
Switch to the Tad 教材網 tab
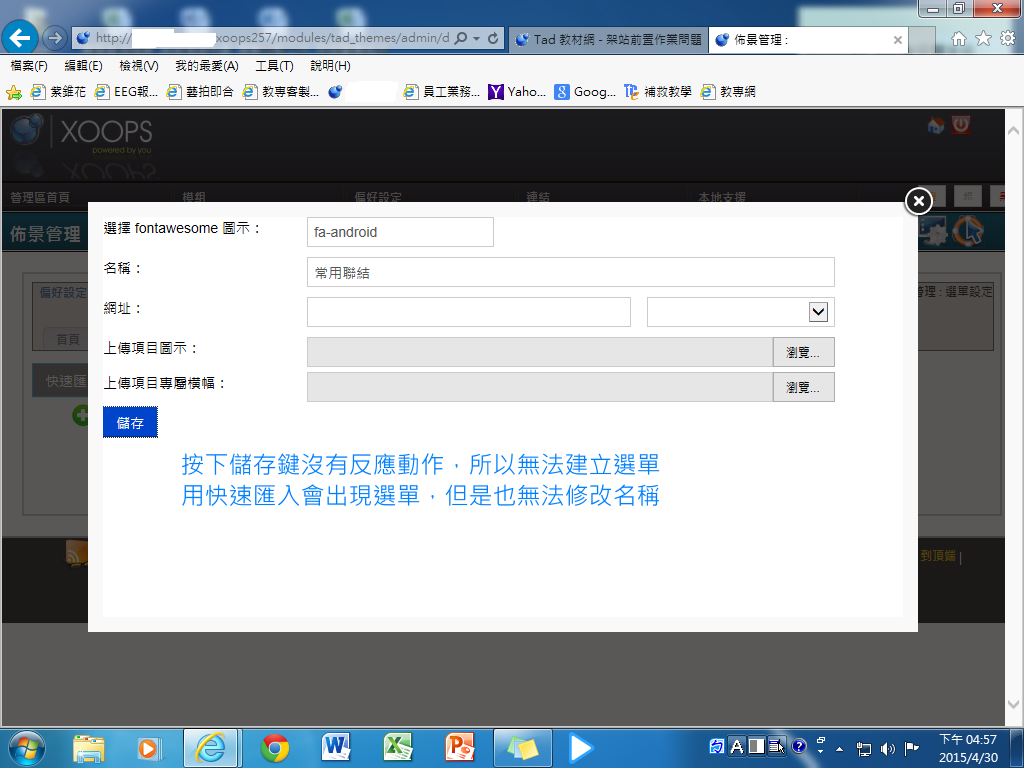tap(608, 40)
